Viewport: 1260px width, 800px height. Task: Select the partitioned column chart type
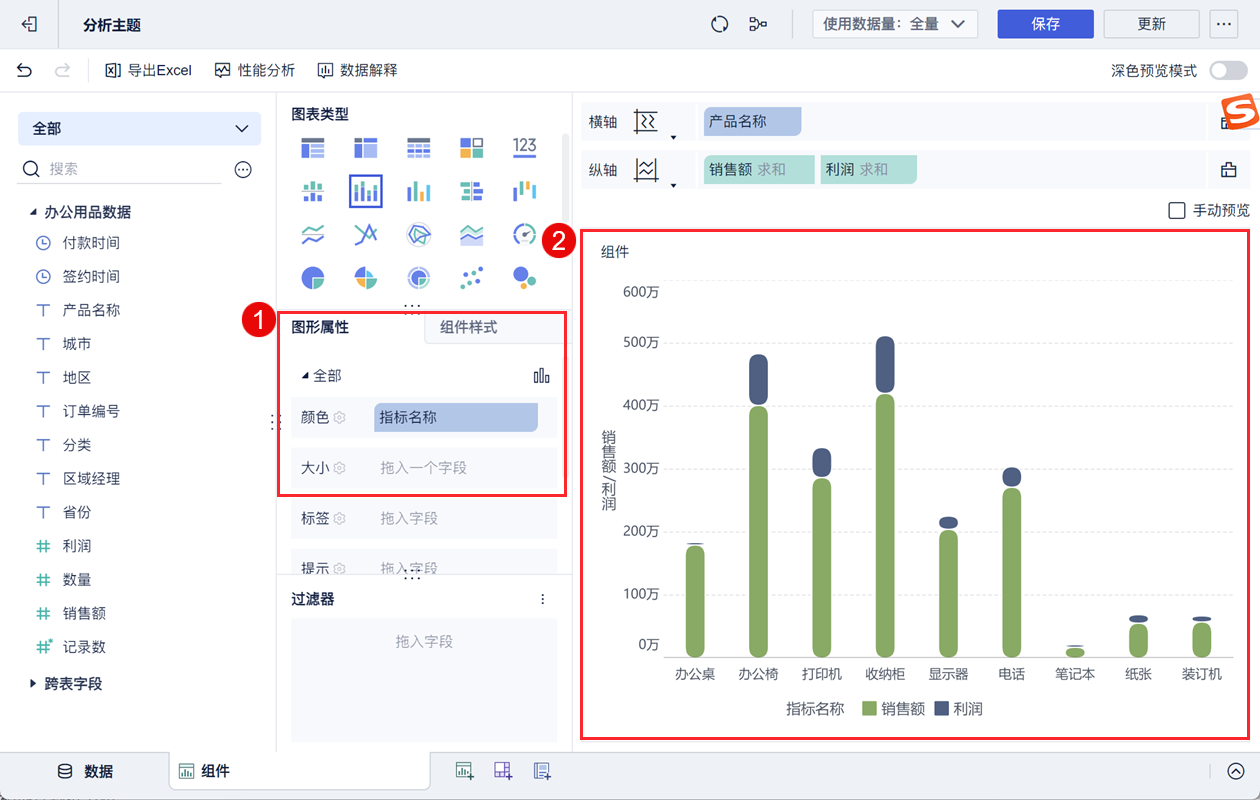point(313,190)
